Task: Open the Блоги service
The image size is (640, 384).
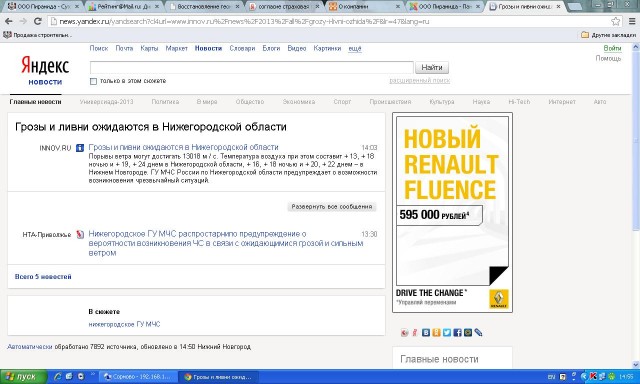Action: 271,48
